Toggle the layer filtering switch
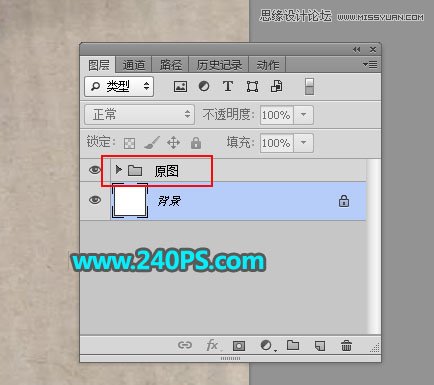This screenshot has height=385, width=434. (309, 87)
